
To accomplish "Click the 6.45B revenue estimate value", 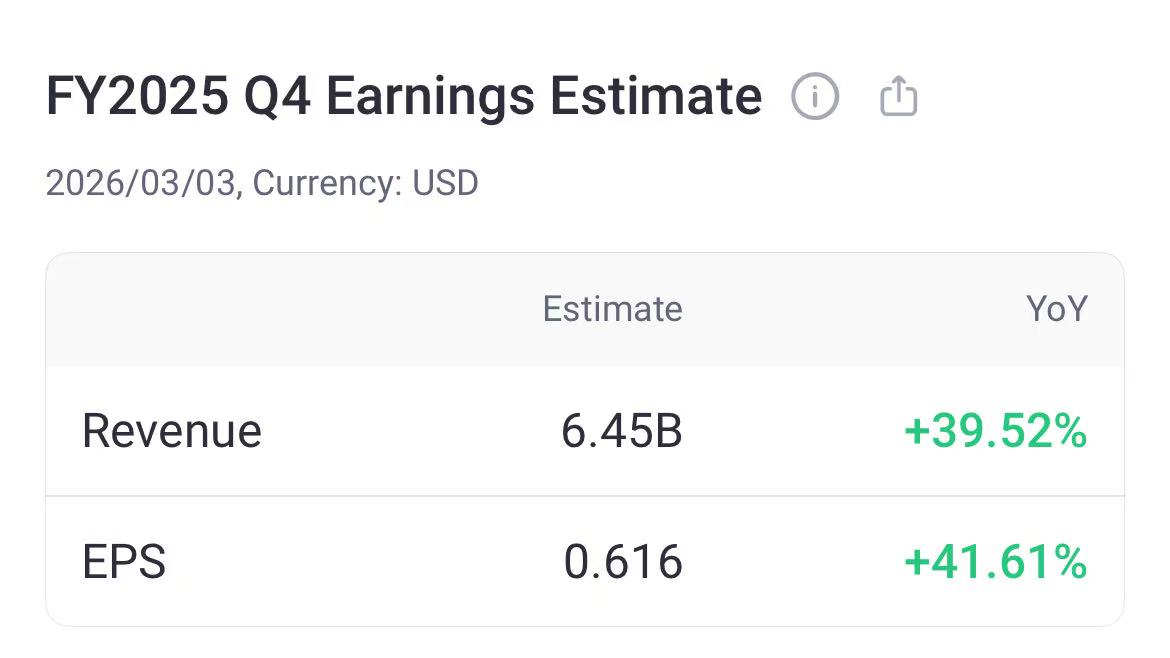I will (621, 431).
